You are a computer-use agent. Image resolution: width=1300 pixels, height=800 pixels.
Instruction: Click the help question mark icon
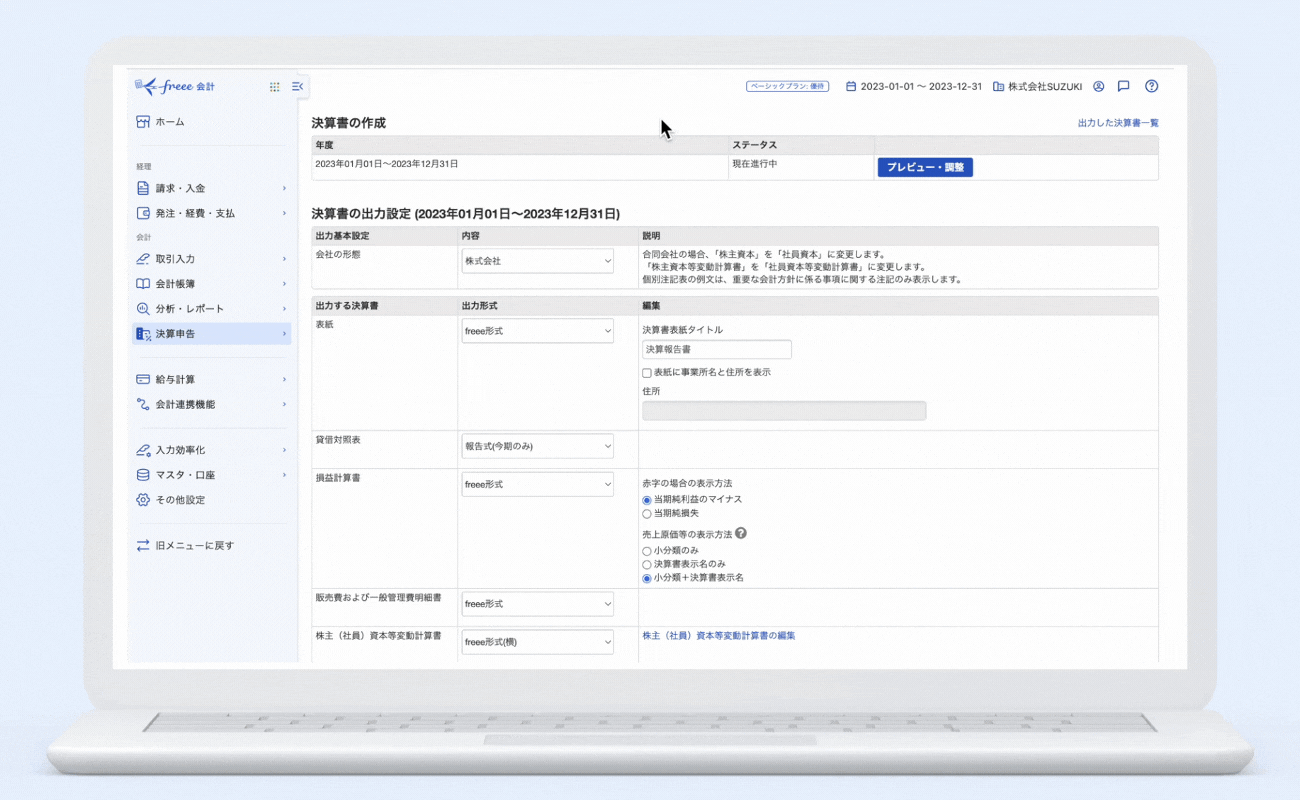click(1151, 87)
